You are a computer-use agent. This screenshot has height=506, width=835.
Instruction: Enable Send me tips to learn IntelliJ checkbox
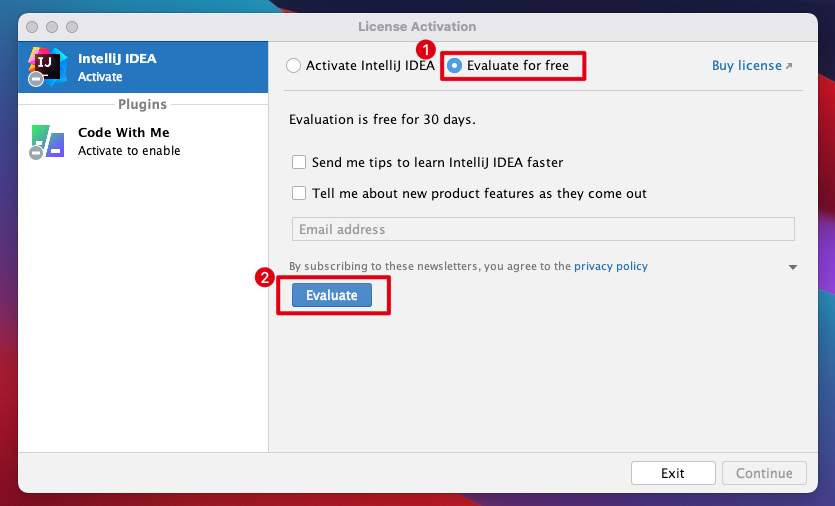(299, 162)
